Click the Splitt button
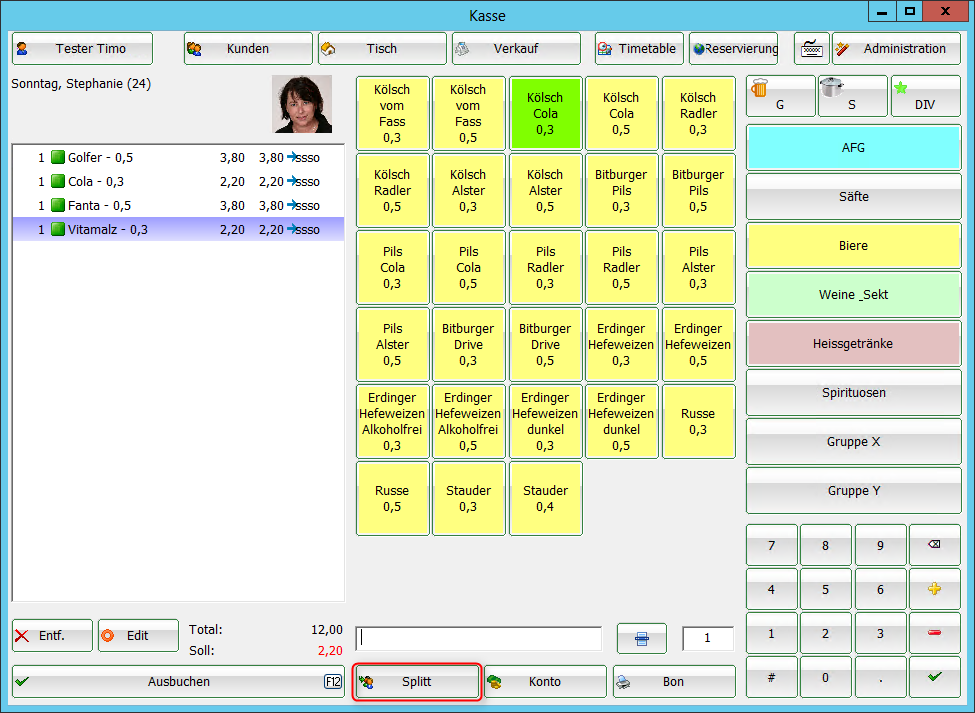The image size is (975, 713). [x=417, y=682]
